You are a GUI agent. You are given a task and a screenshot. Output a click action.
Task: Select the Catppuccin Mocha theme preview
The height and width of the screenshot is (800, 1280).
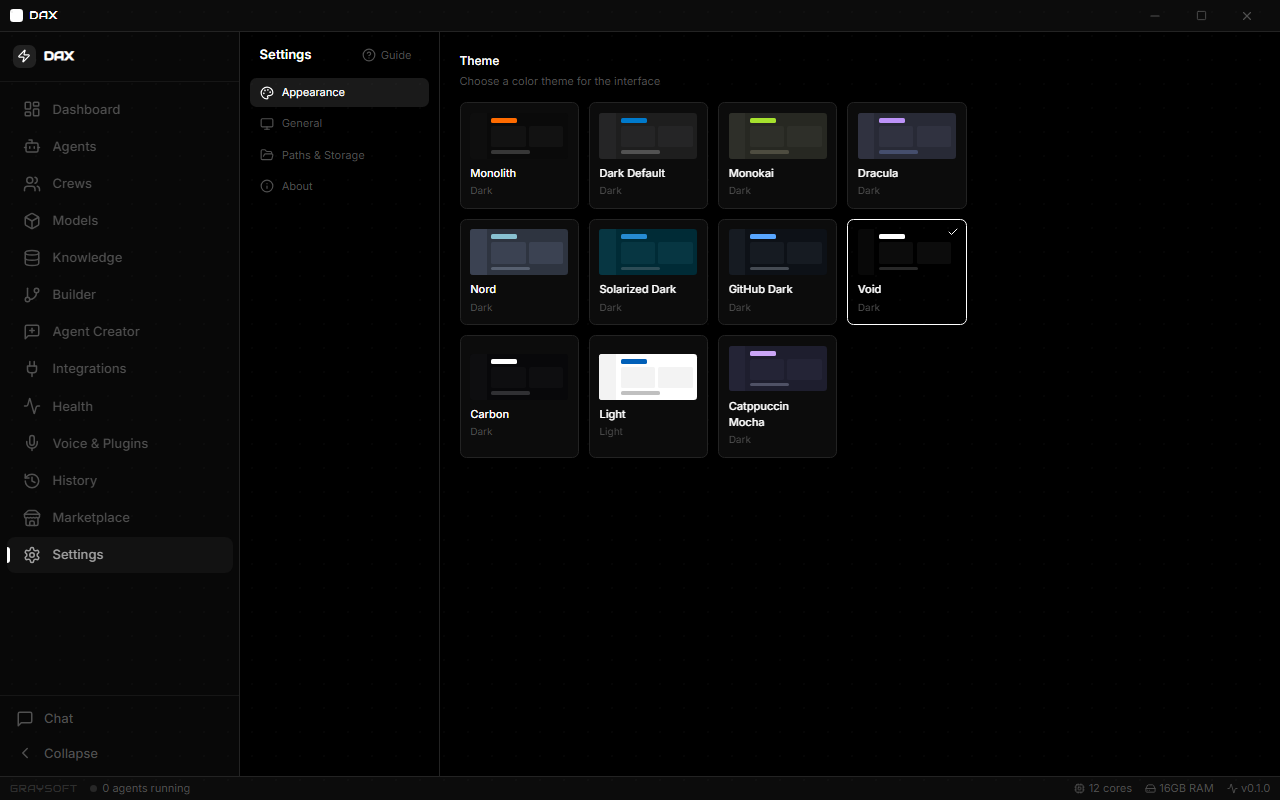777,368
